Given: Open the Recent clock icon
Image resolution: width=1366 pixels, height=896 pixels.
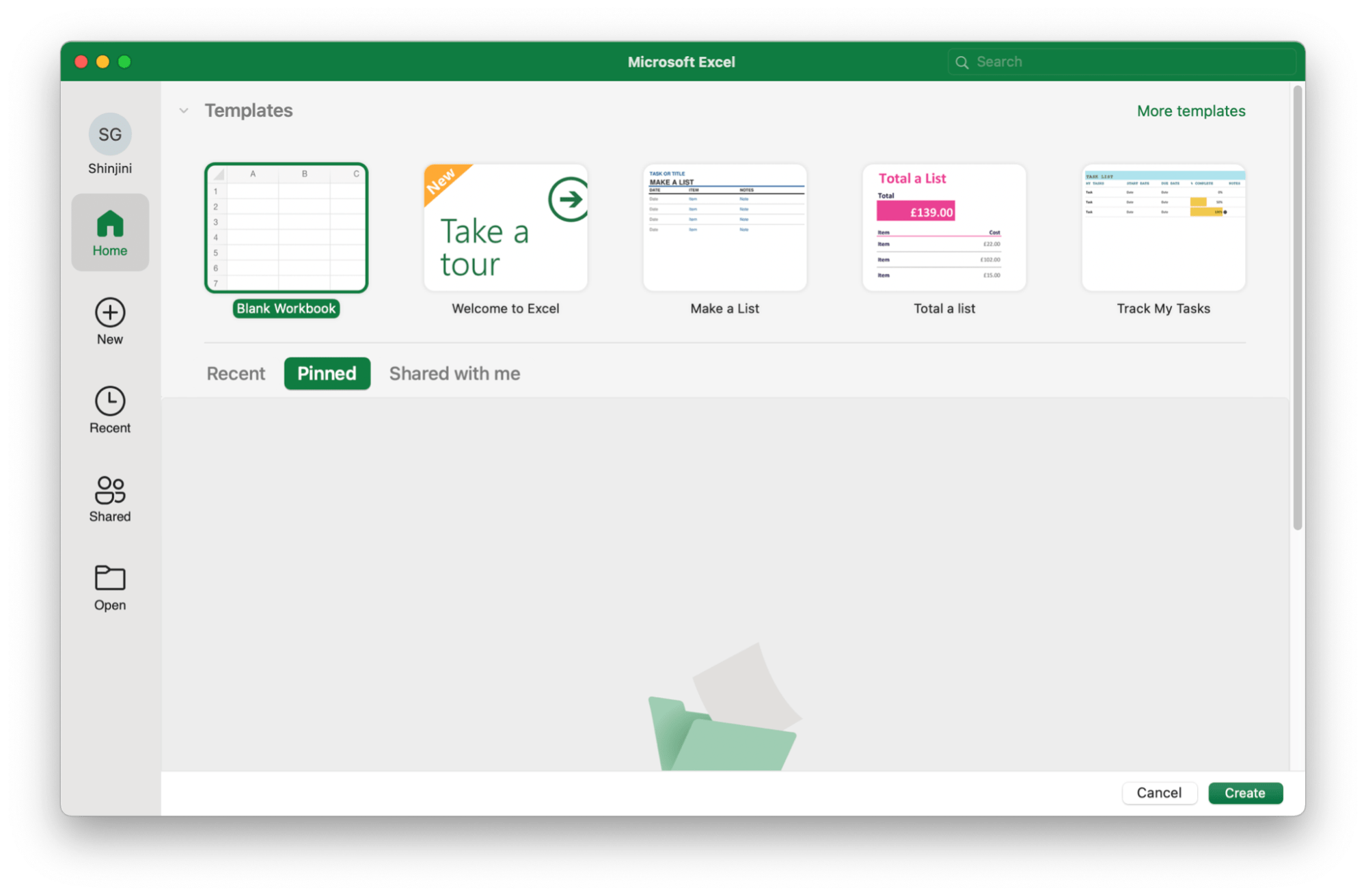Looking at the screenshot, I should (109, 401).
